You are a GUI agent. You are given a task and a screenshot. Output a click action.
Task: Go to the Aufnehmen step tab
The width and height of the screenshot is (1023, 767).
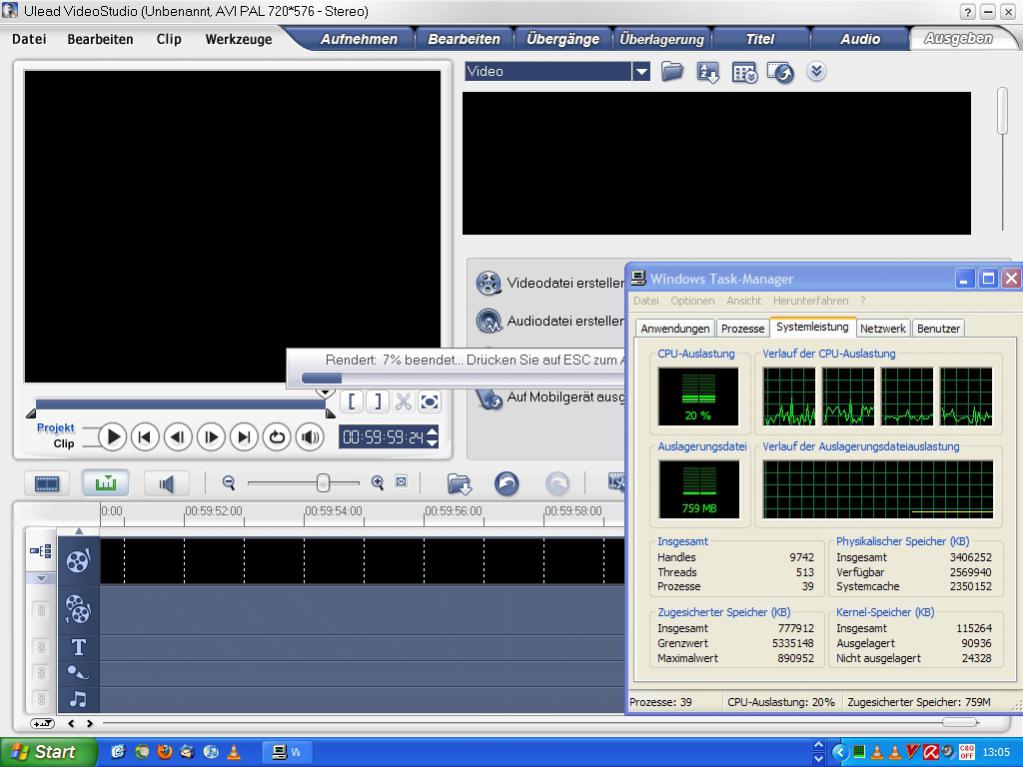pyautogui.click(x=358, y=39)
